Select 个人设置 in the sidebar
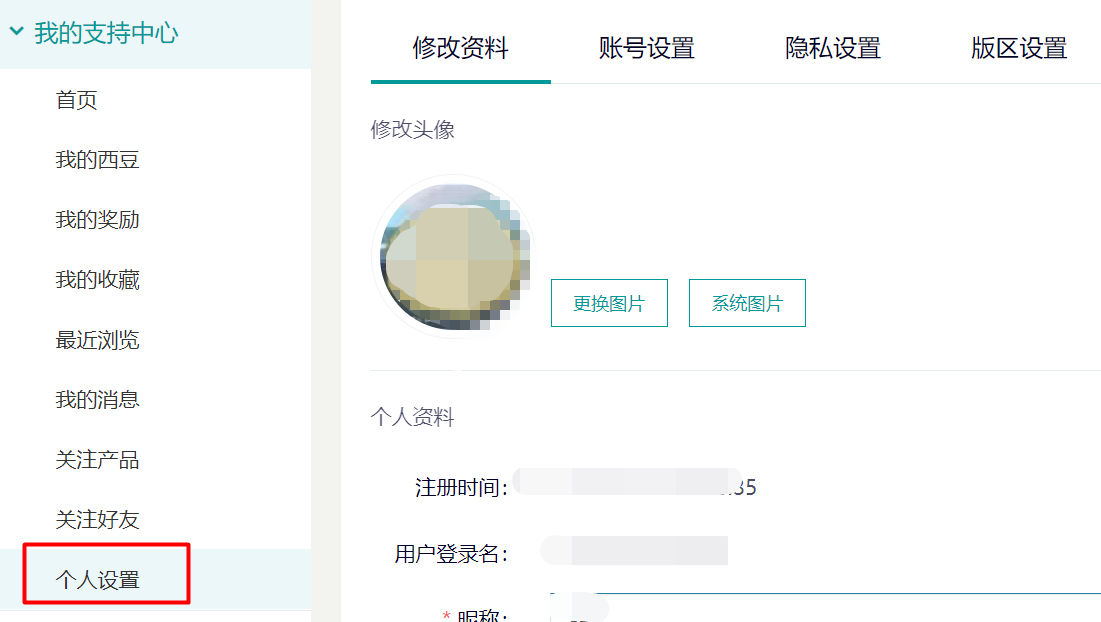The image size is (1101, 622). pos(97,579)
